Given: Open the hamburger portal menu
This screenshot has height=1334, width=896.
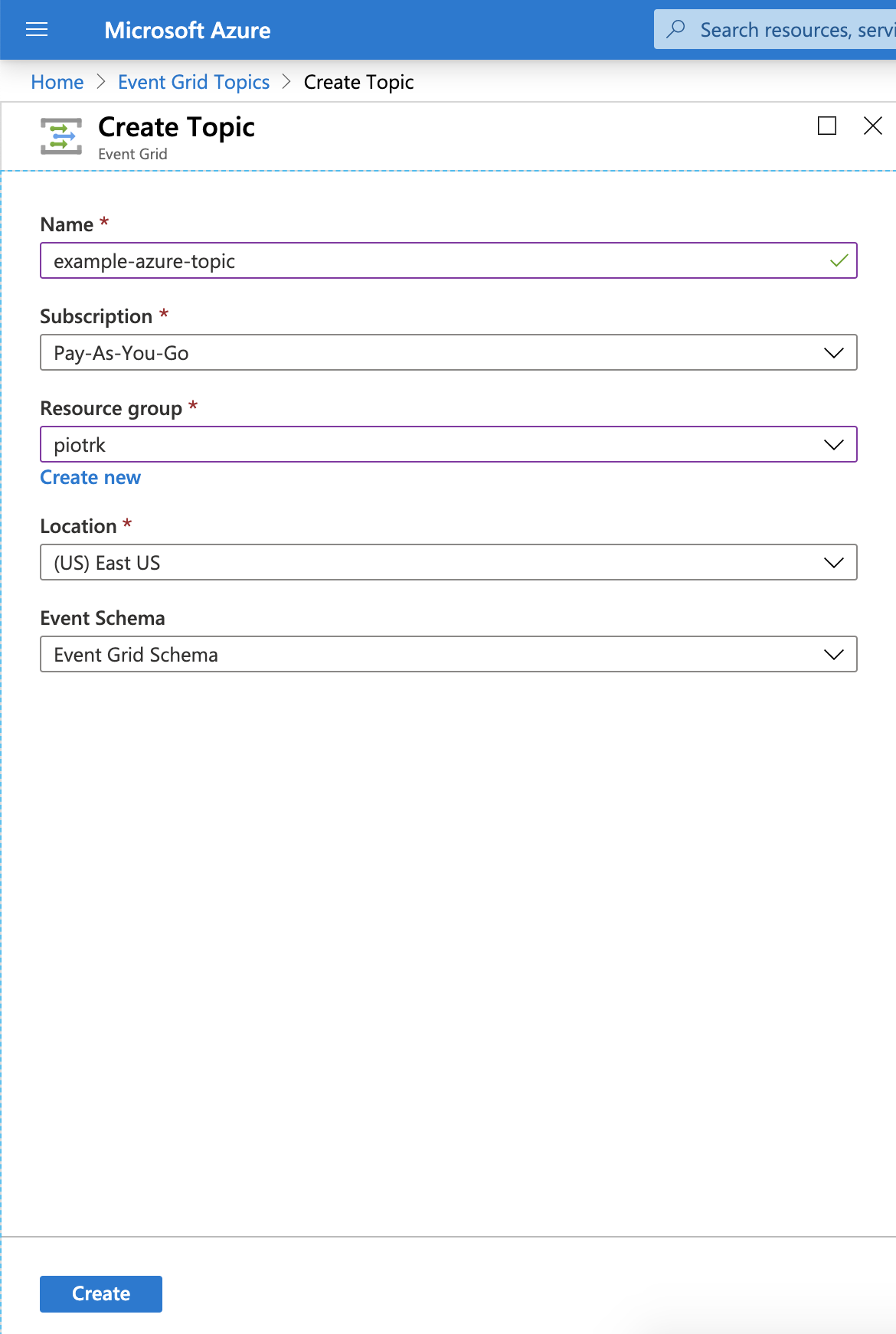Looking at the screenshot, I should coord(37,30).
